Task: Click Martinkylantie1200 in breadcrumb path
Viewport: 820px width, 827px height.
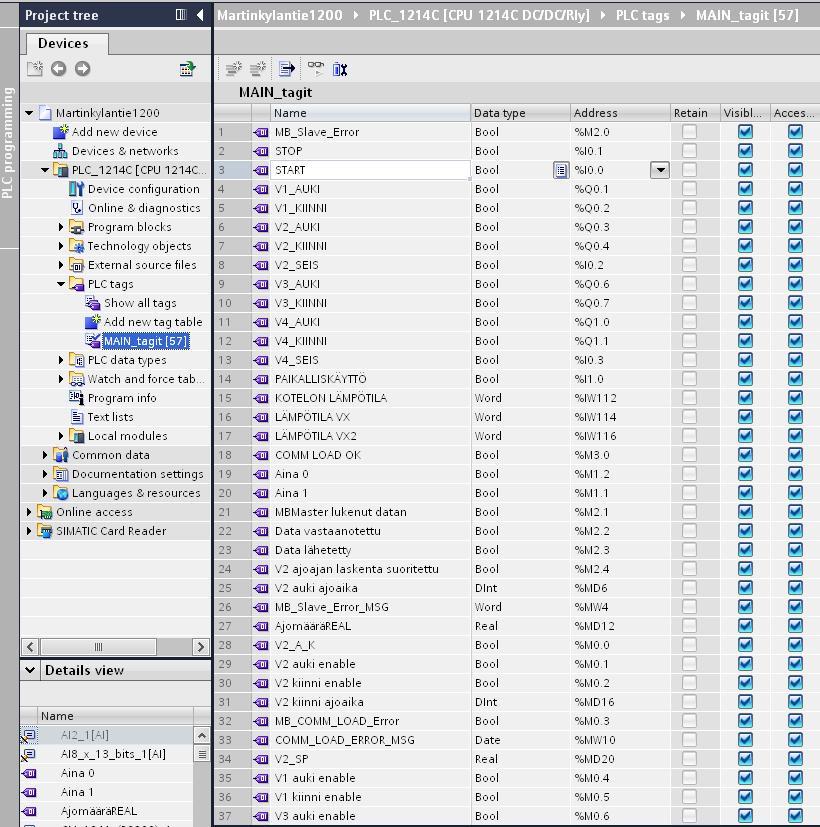Action: click(x=279, y=15)
